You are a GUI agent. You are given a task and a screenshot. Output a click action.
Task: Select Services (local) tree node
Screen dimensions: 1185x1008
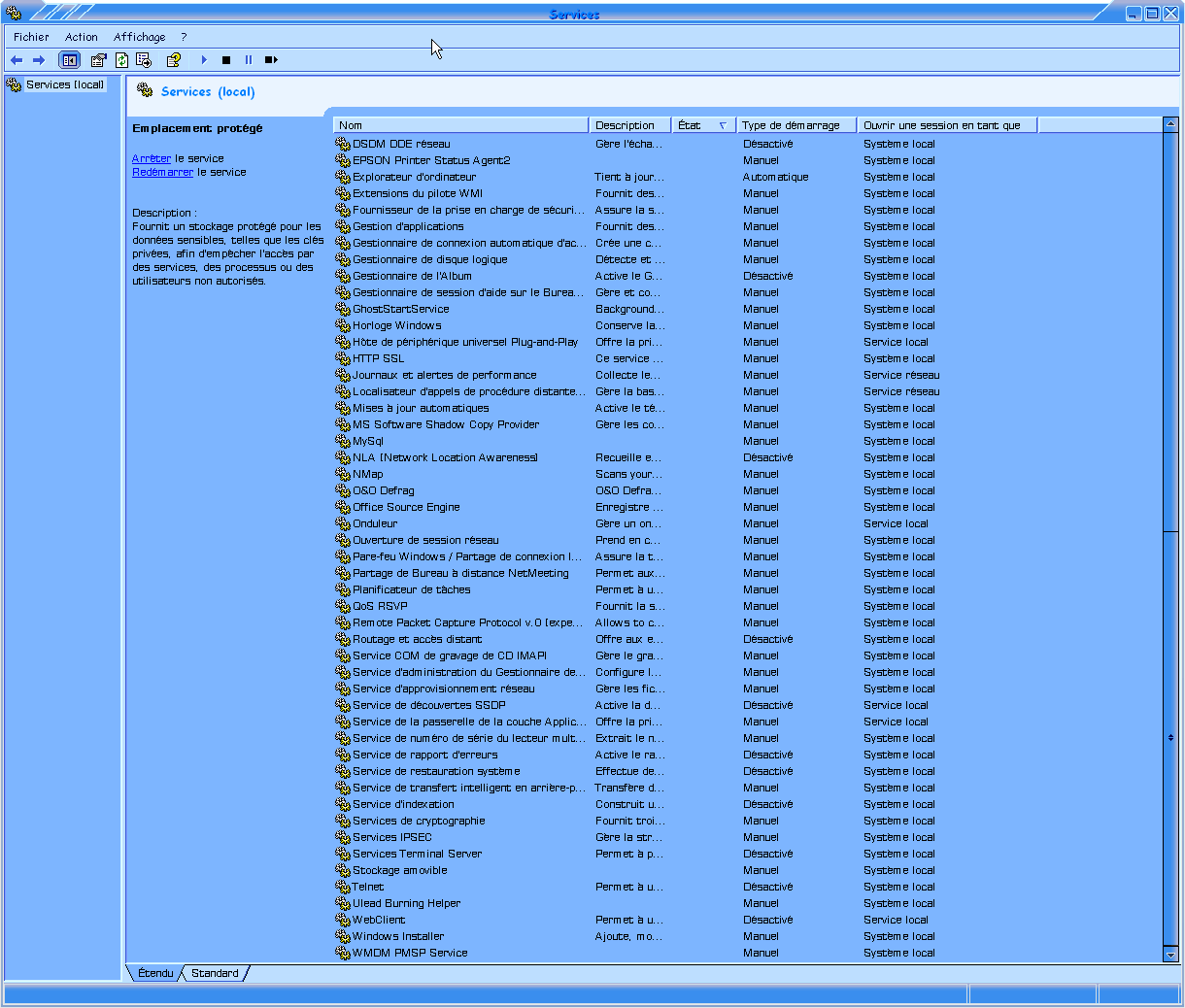tap(64, 85)
